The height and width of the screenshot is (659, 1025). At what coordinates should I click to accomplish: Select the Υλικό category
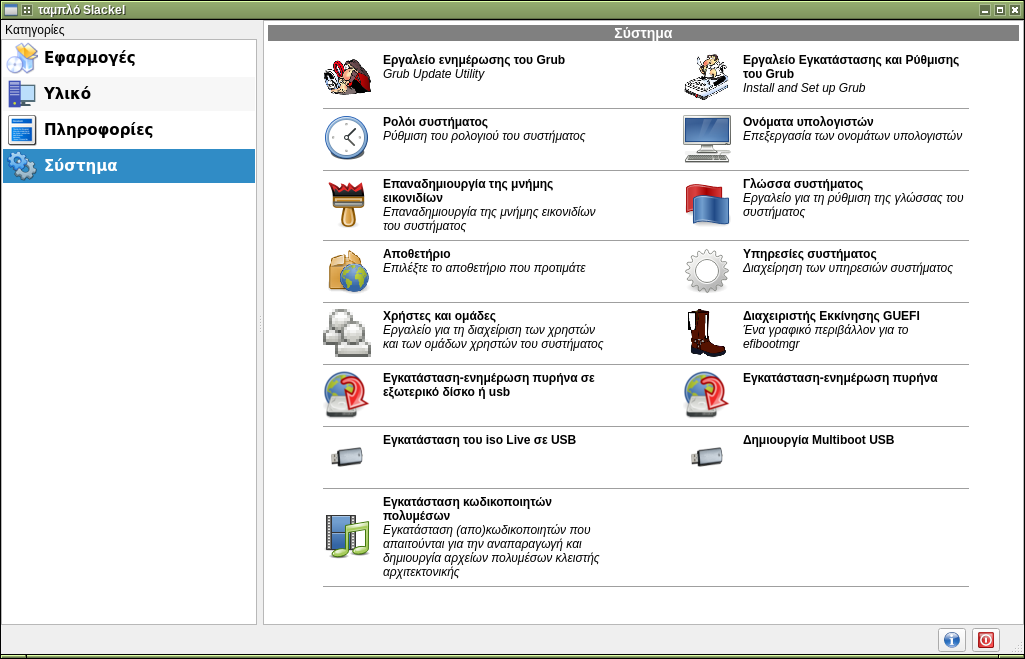tap(67, 94)
